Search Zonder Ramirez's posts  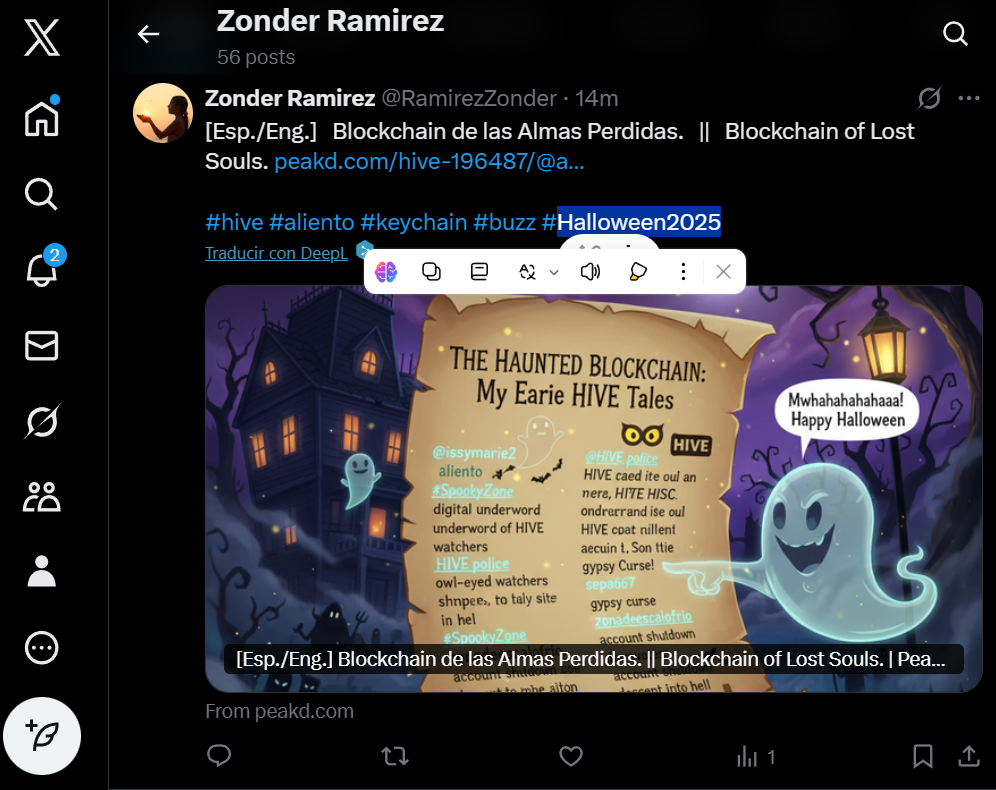click(x=955, y=33)
